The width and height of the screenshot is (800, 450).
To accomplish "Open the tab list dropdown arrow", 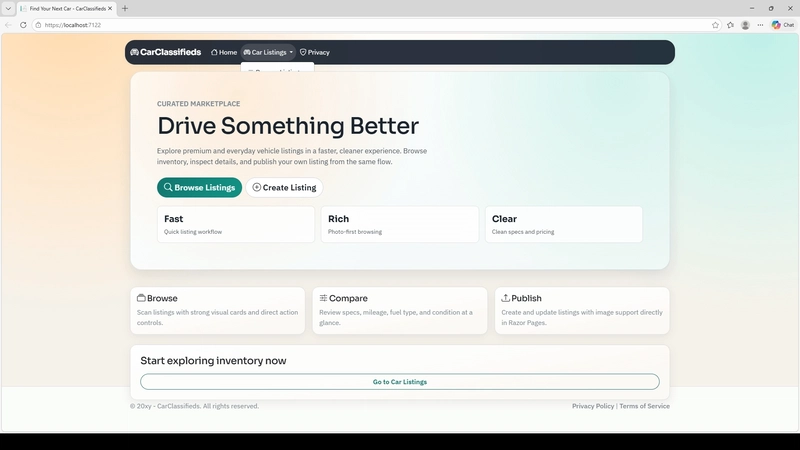I will [x=8, y=8].
